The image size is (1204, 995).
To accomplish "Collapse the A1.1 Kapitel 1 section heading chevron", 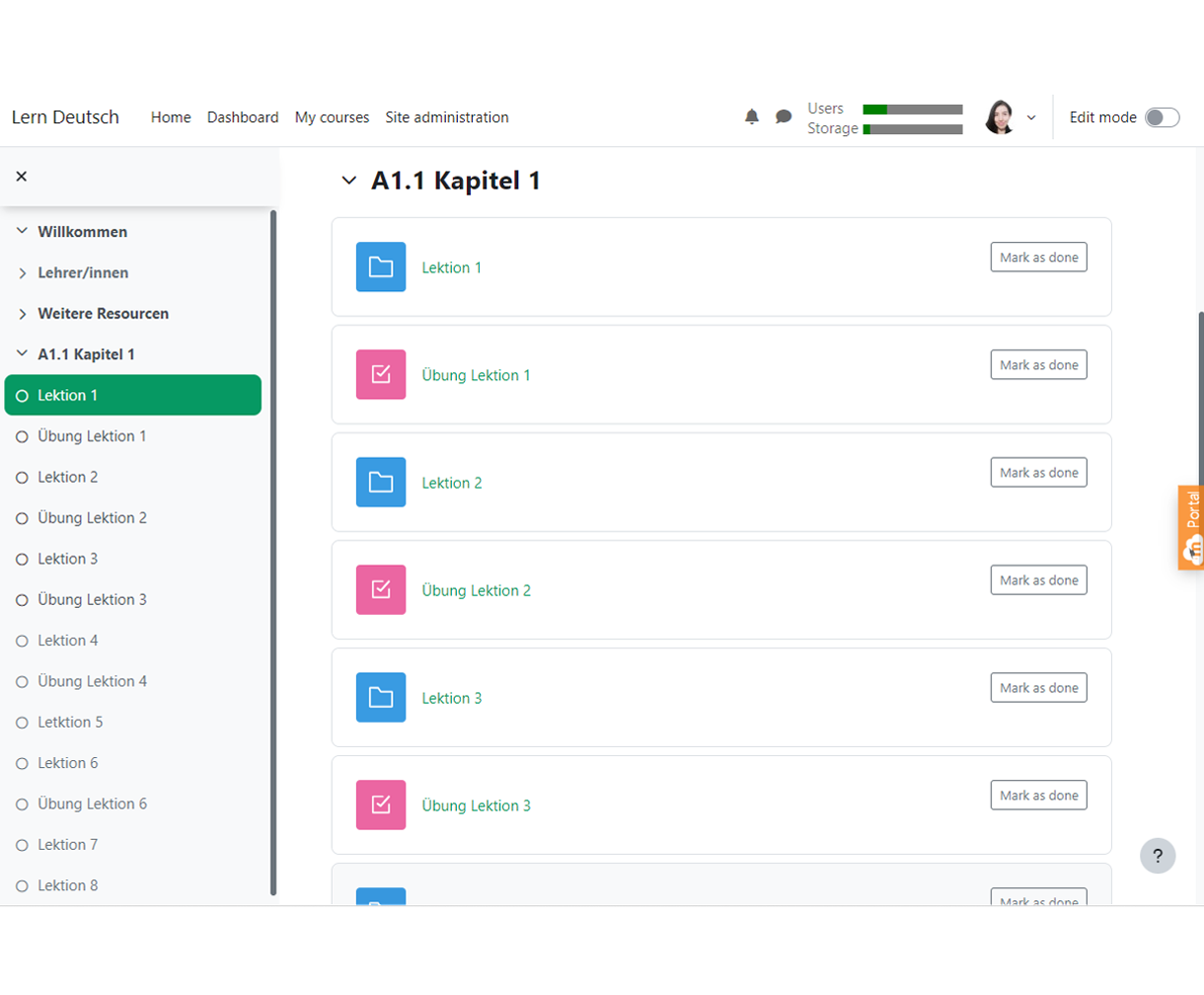I will click(x=348, y=181).
